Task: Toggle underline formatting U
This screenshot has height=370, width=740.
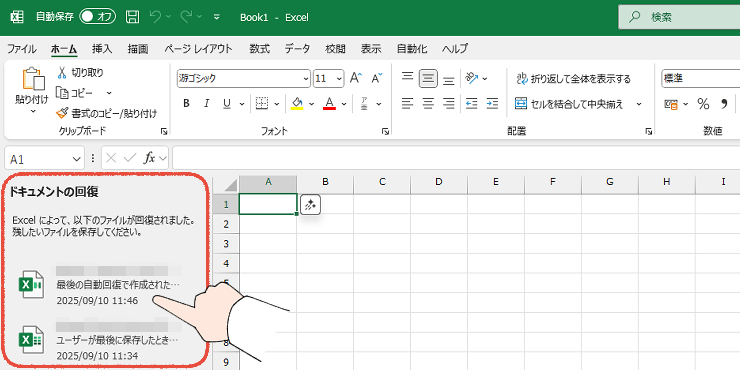Action: pos(227,103)
